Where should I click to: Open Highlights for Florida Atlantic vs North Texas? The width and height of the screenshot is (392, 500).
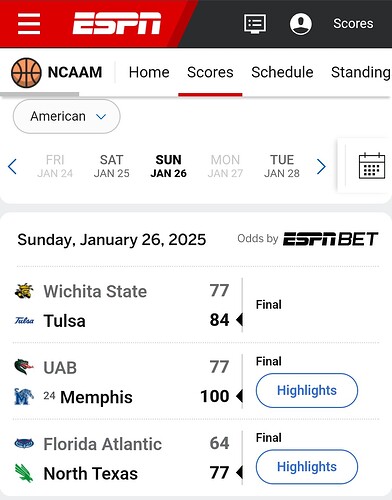tap(307, 467)
